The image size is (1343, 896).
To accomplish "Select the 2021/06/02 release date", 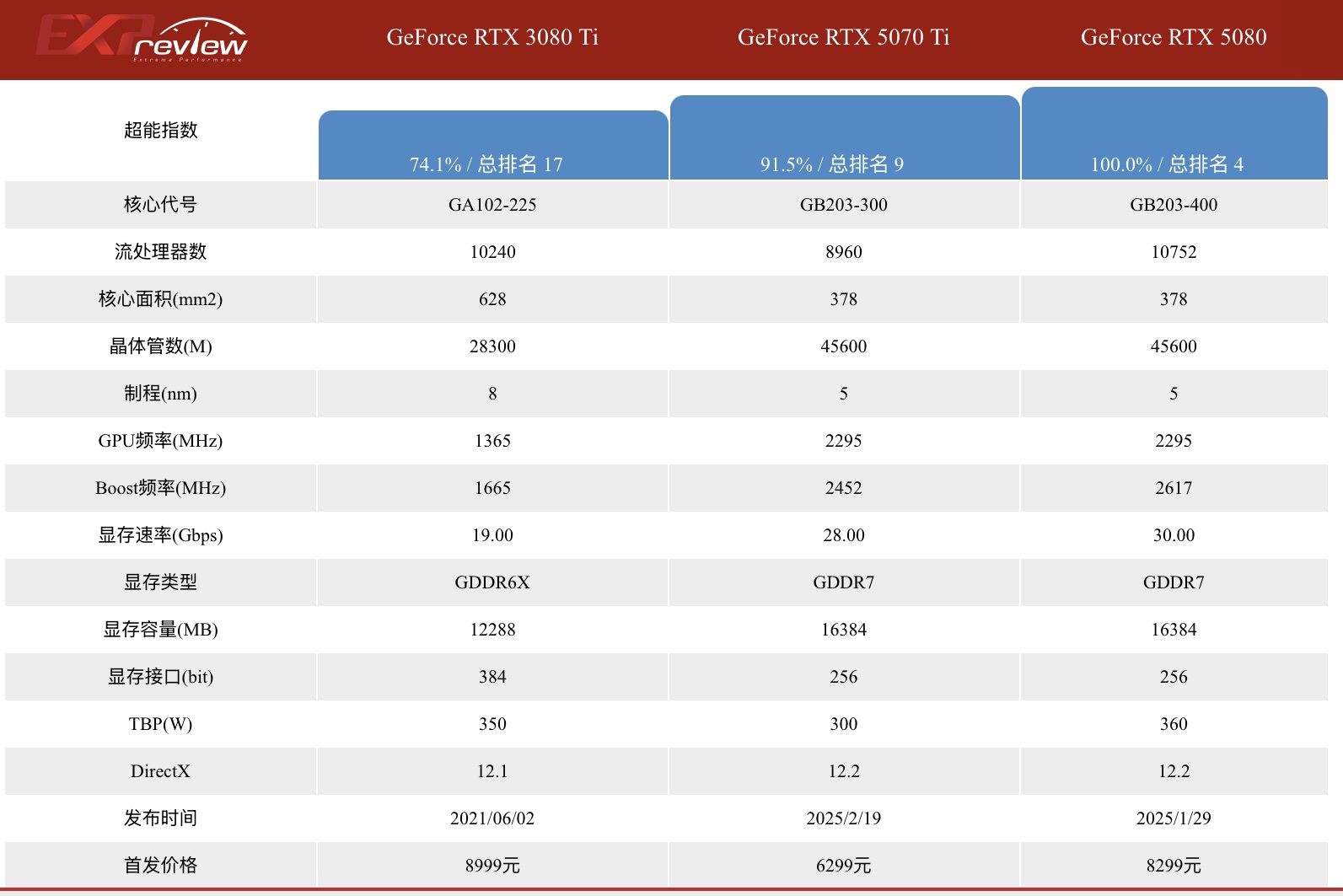I will [x=492, y=818].
